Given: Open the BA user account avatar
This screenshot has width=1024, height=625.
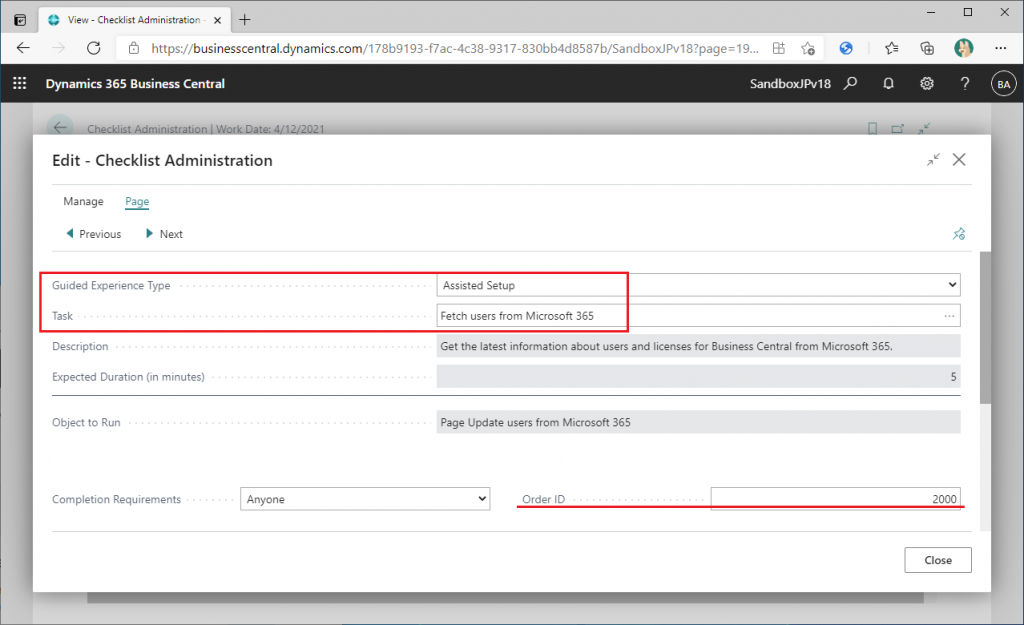Looking at the screenshot, I should pyautogui.click(x=1004, y=84).
